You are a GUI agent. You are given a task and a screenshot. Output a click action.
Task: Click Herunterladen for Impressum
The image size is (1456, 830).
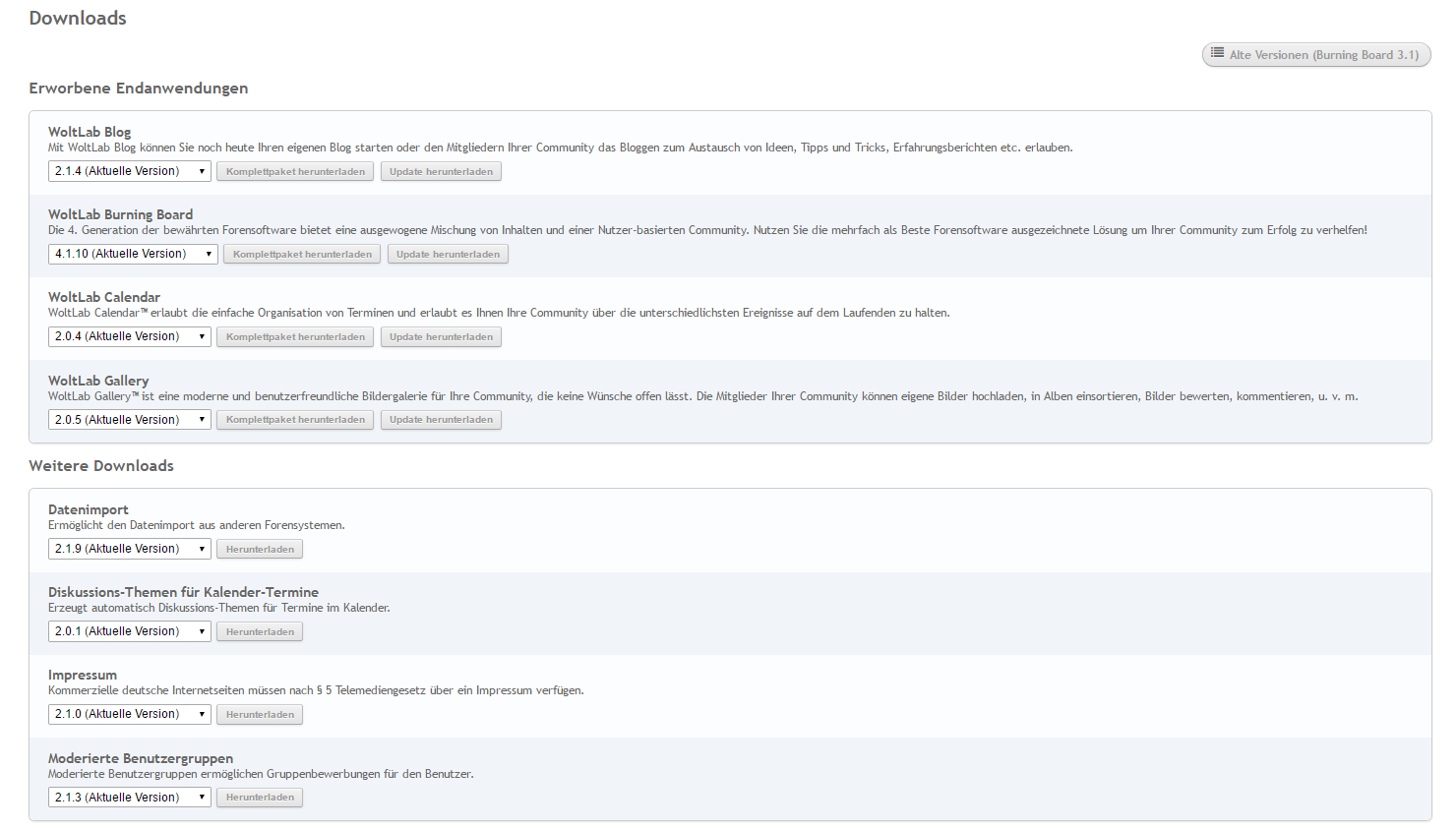pos(260,715)
